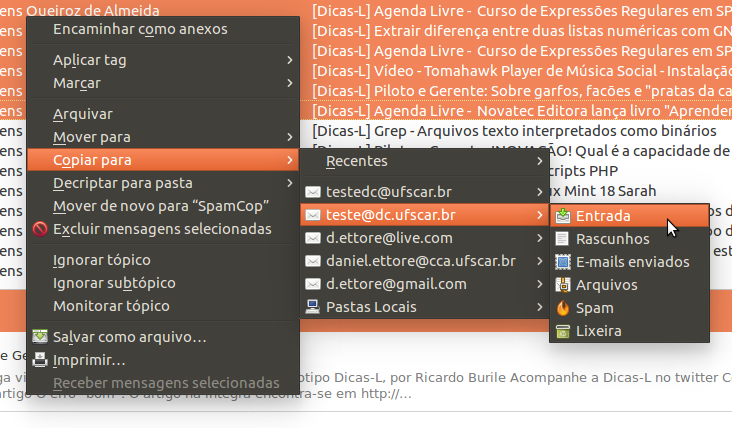This screenshot has height=428, width=732.
Task: Click the Salvar como arquivo icon
Action: [40, 338]
